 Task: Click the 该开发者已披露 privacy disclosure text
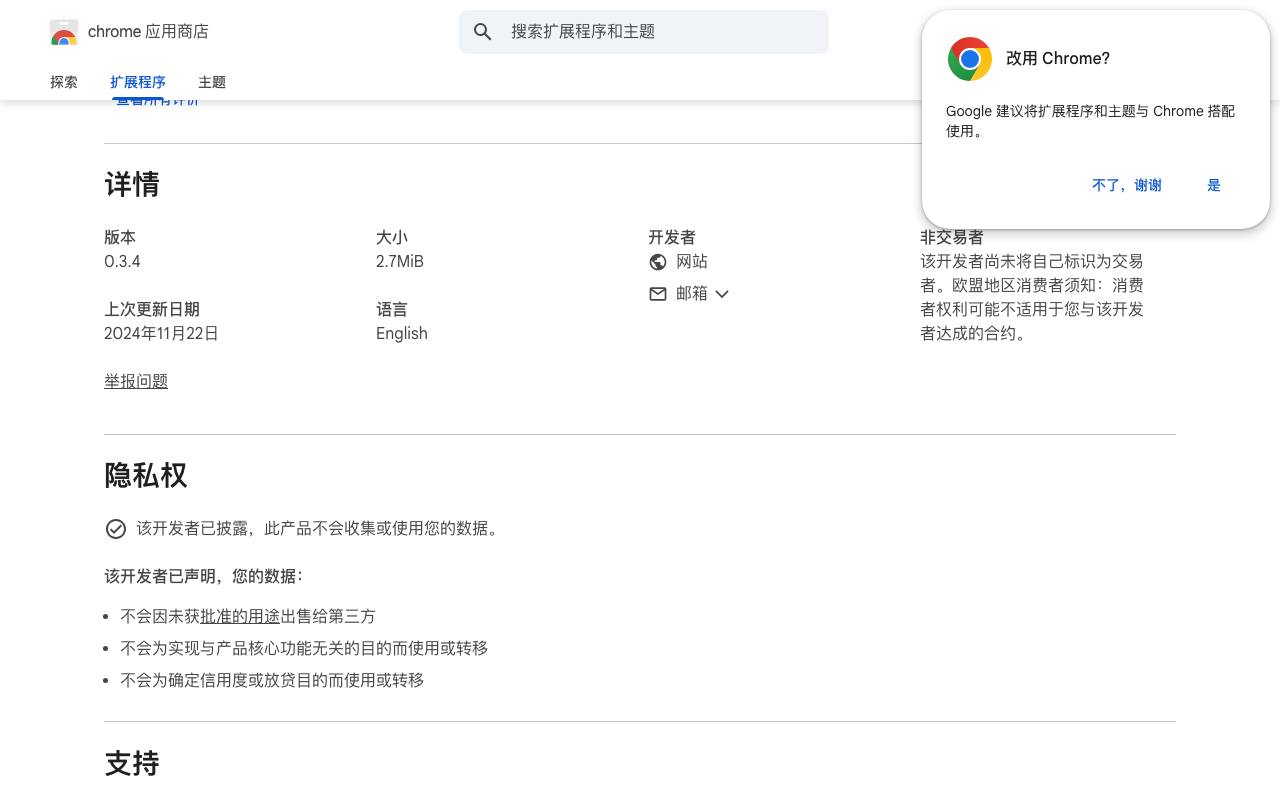[318, 529]
